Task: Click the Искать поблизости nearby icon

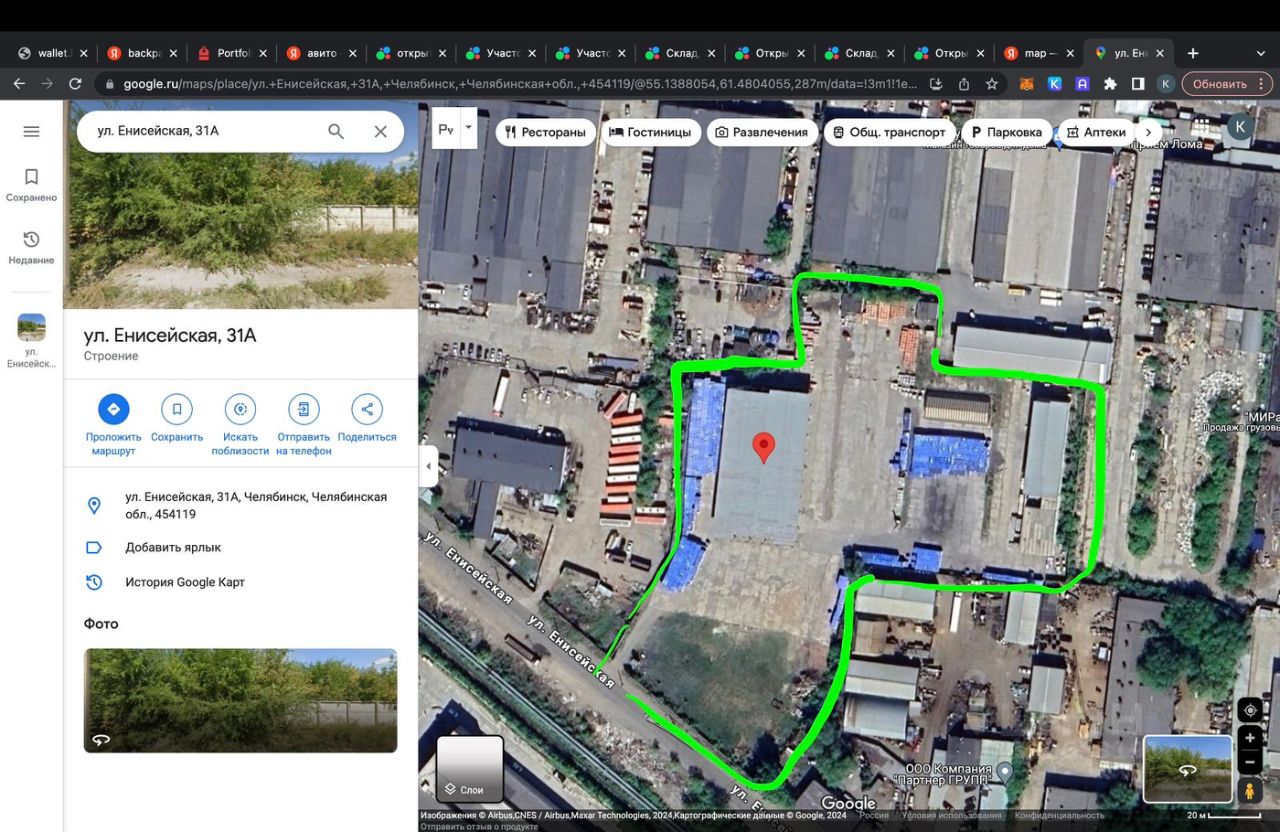Action: tap(240, 409)
